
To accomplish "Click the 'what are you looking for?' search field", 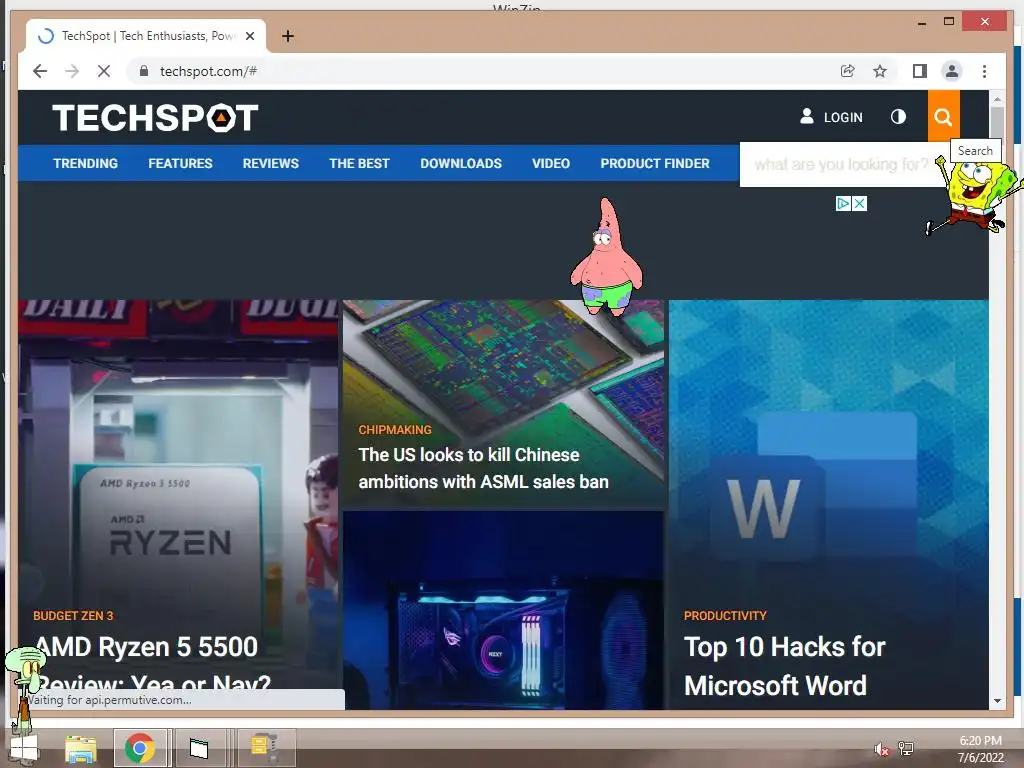I will [x=842, y=165].
